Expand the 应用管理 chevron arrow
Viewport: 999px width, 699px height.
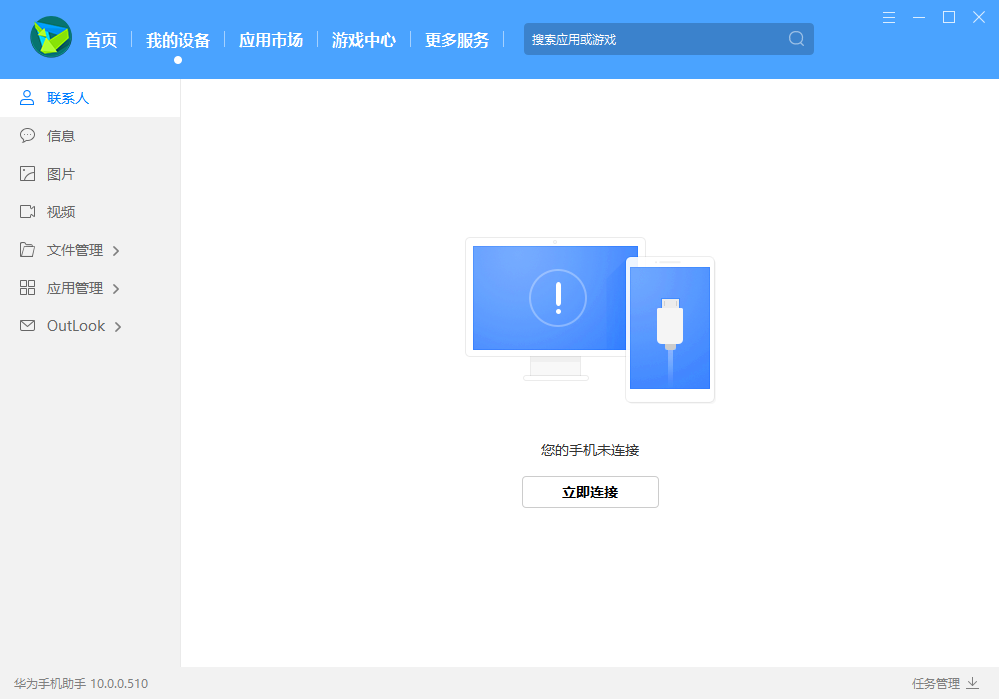[x=118, y=288]
